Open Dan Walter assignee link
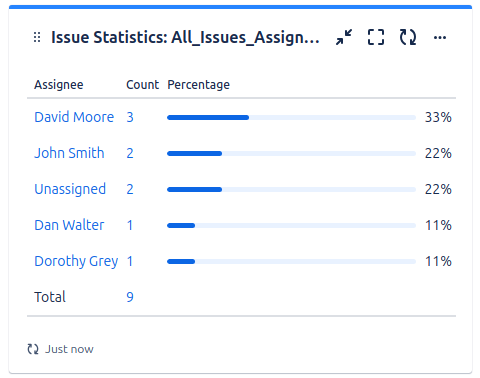This screenshot has height=378, width=480. [x=69, y=225]
